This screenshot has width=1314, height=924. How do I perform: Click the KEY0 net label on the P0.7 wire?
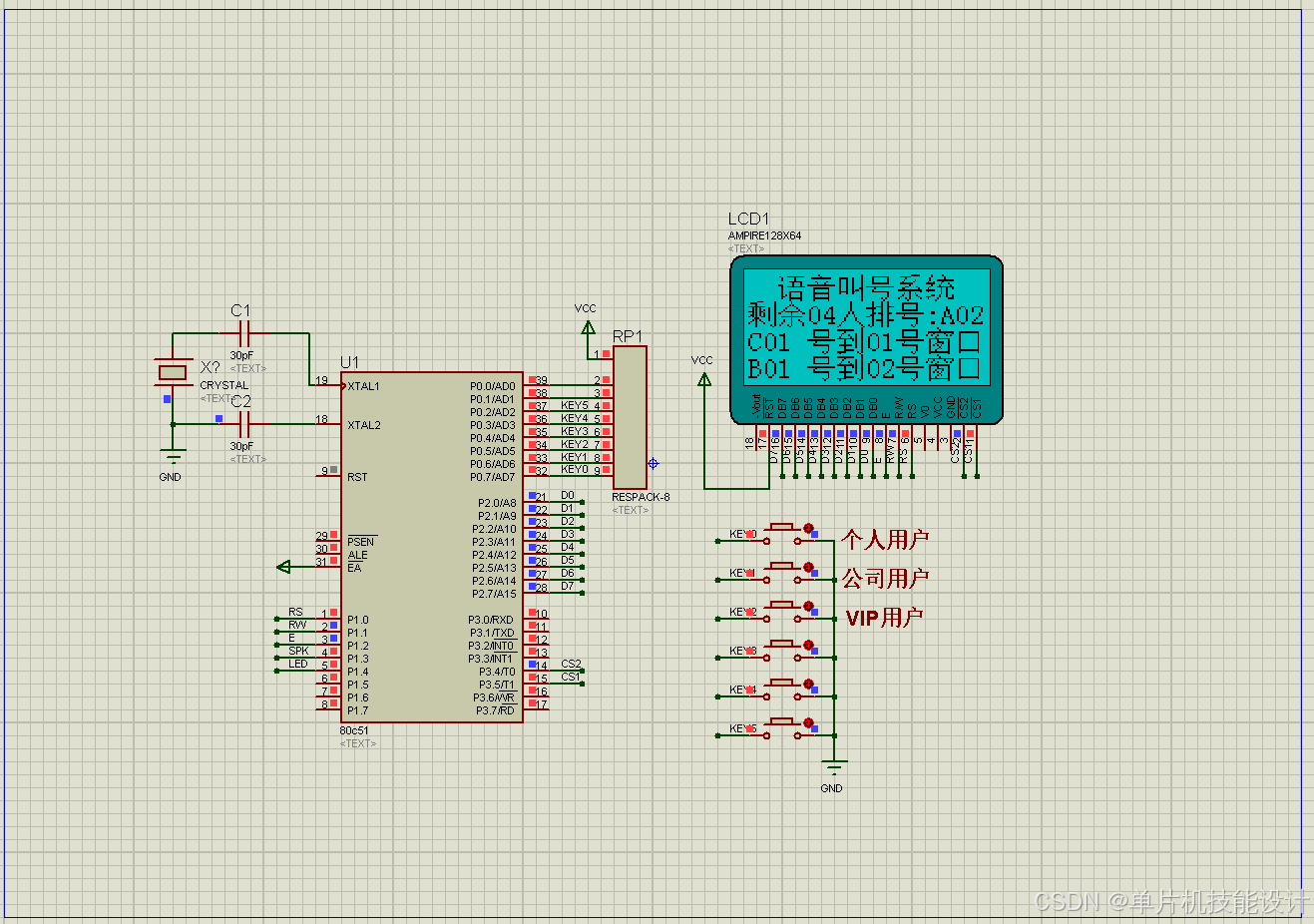(x=575, y=470)
